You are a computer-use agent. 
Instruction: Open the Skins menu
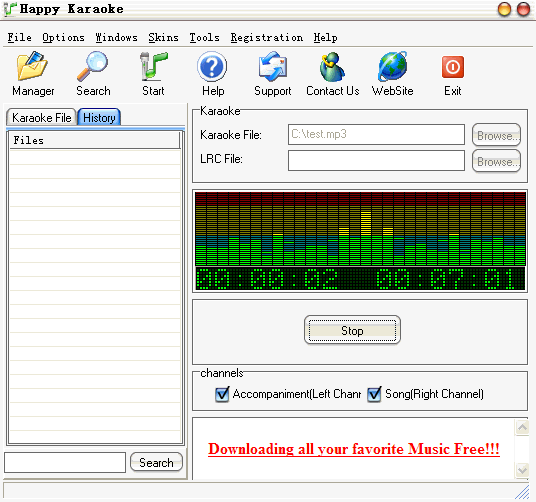(163, 37)
